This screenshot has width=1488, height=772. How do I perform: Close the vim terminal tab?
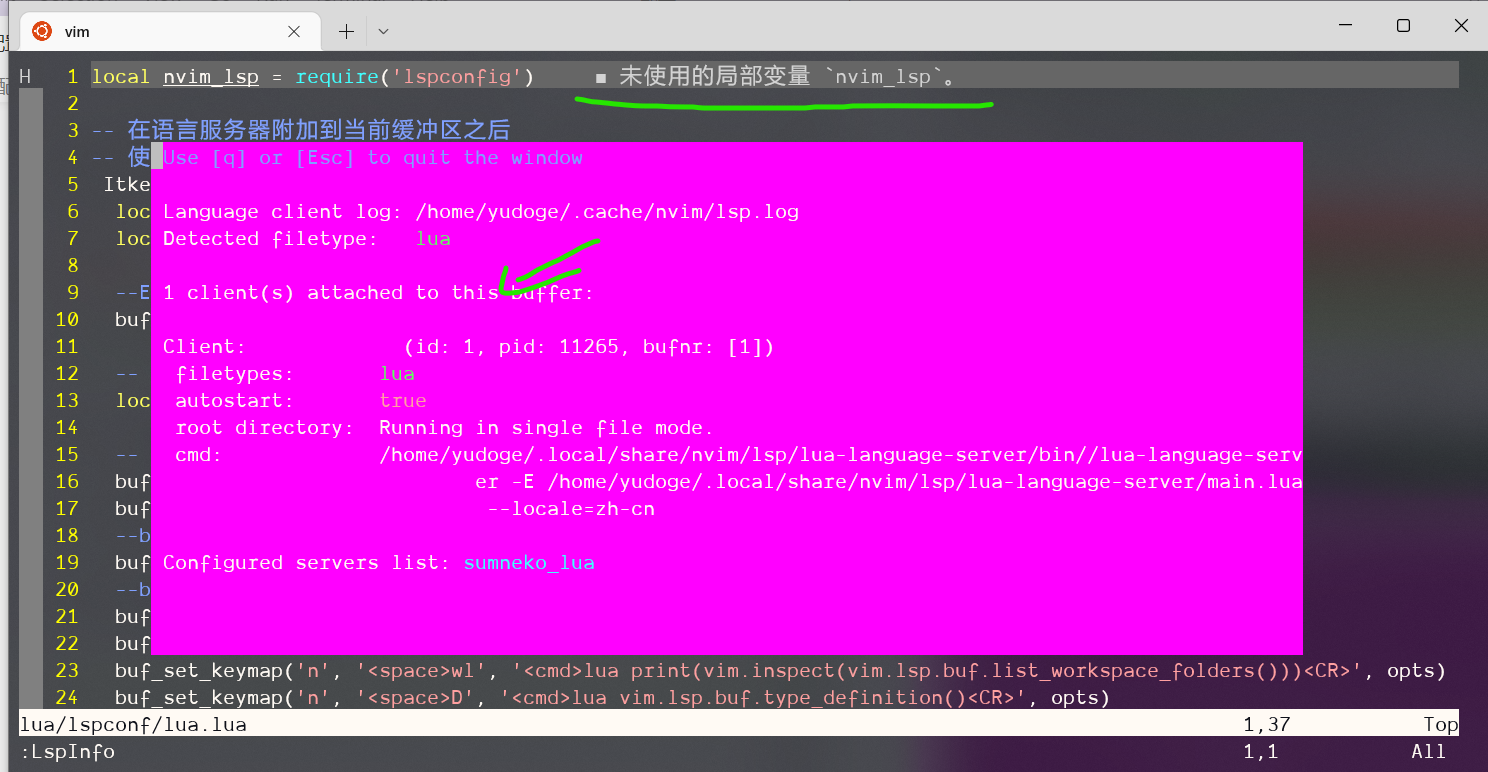tap(294, 31)
